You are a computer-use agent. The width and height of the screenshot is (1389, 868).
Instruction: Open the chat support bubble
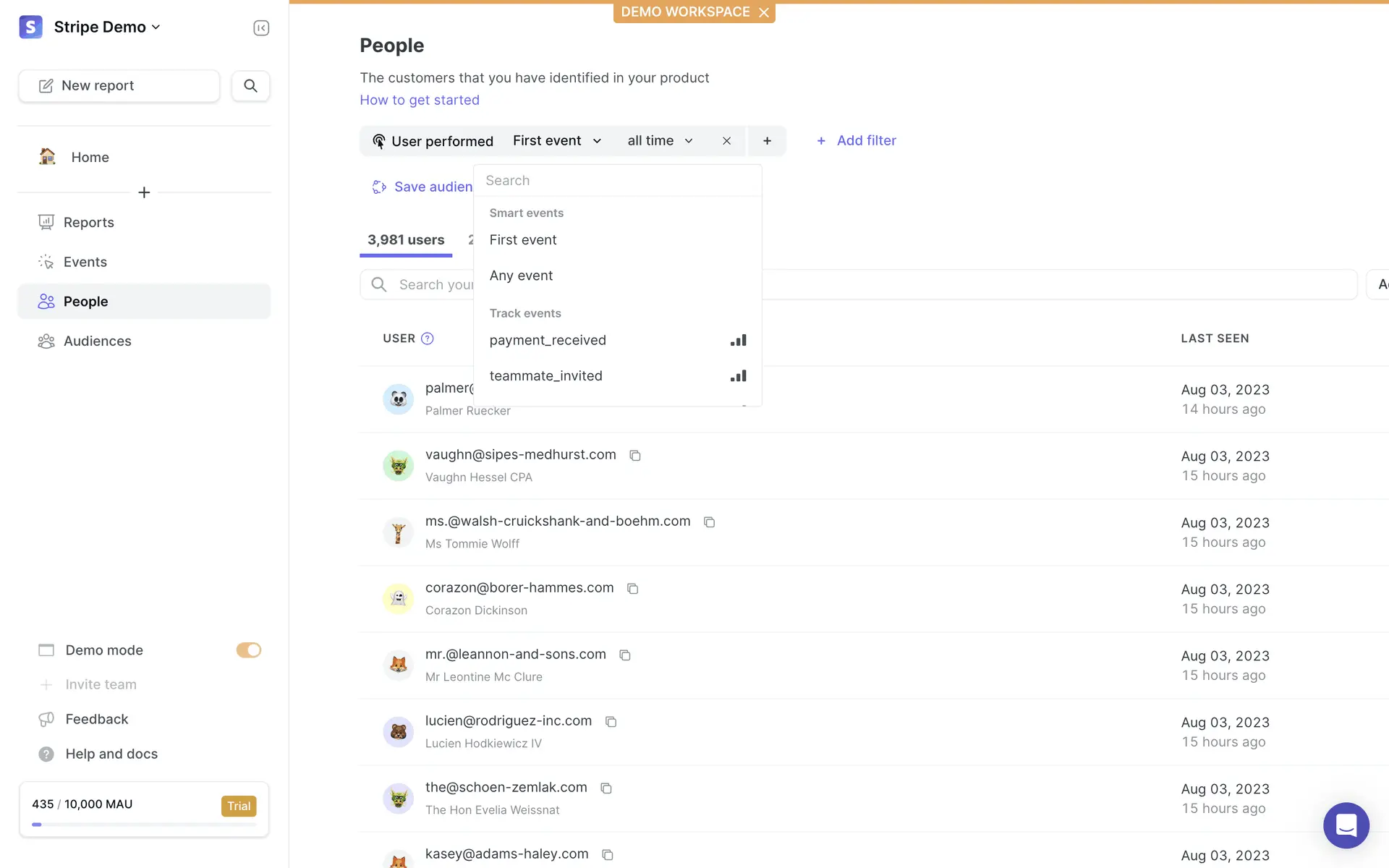(1346, 825)
